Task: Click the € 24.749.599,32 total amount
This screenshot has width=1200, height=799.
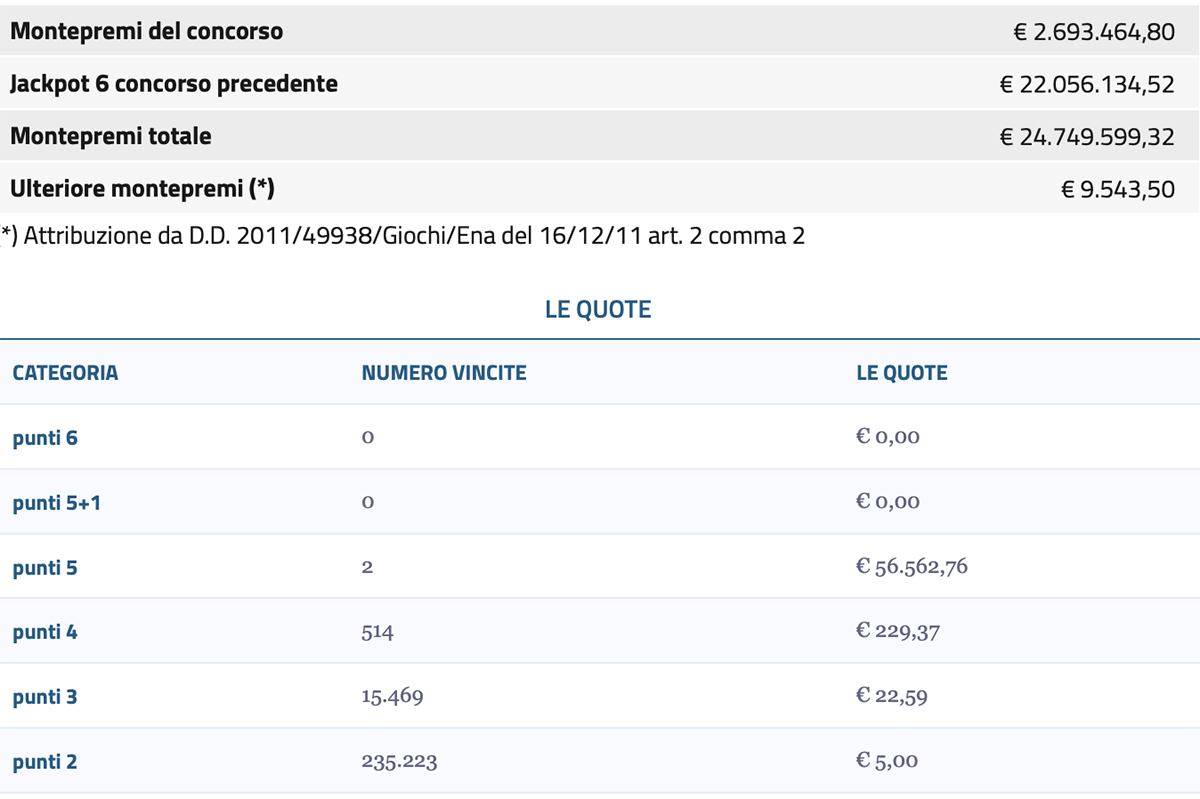Action: [x=1087, y=137]
